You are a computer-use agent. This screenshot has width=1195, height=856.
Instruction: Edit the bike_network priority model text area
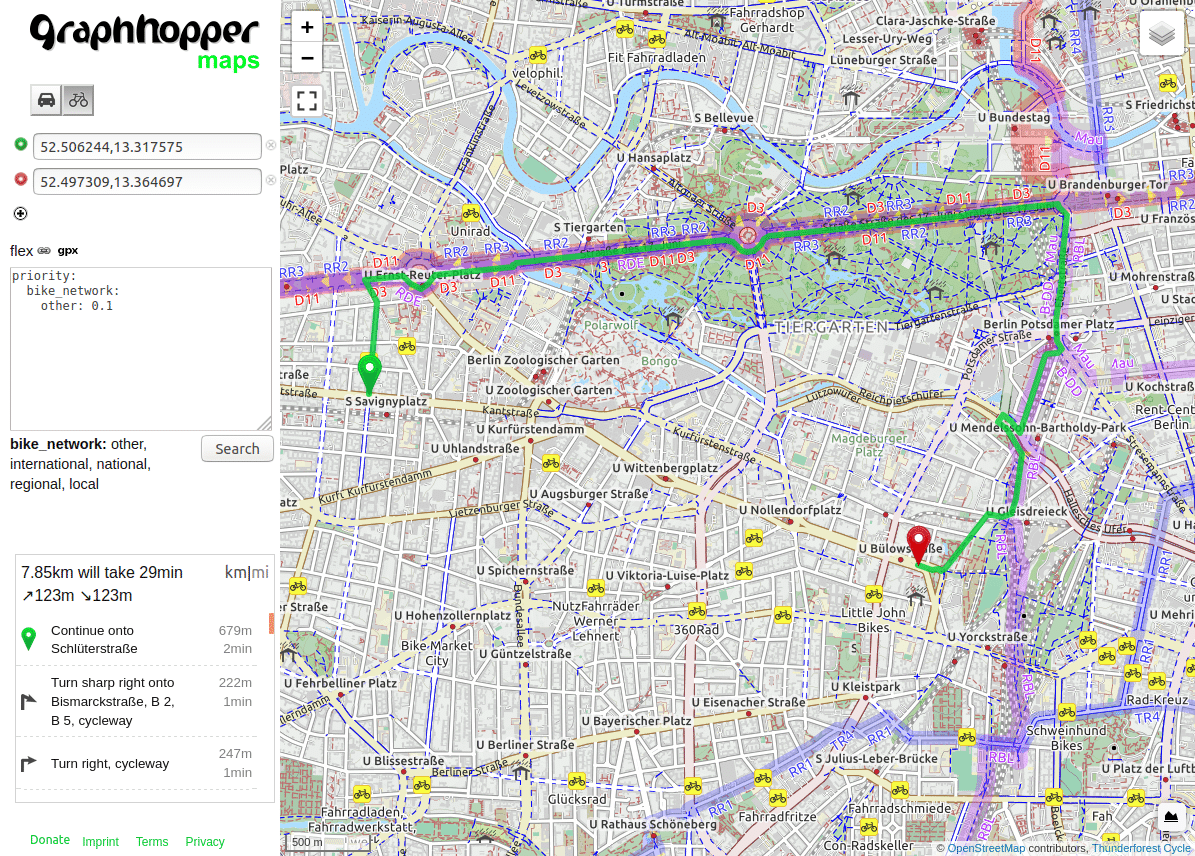coord(140,349)
